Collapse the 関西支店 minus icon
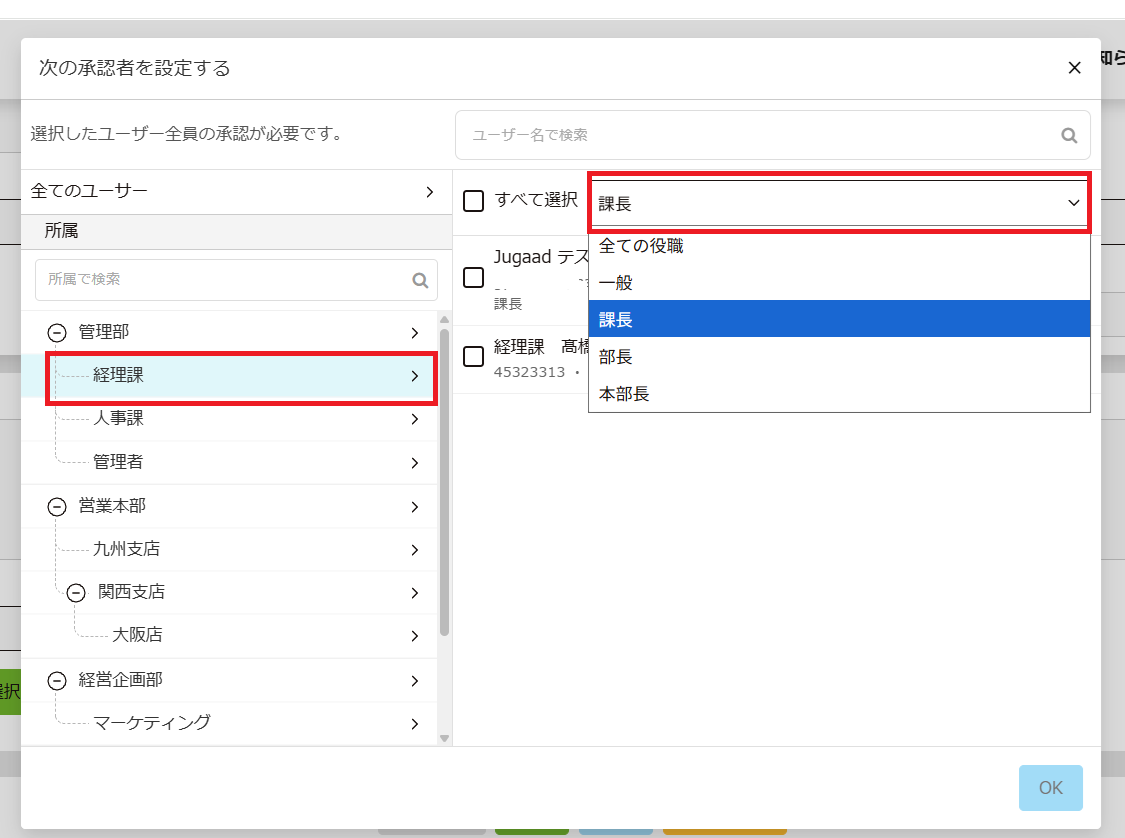 (77, 593)
